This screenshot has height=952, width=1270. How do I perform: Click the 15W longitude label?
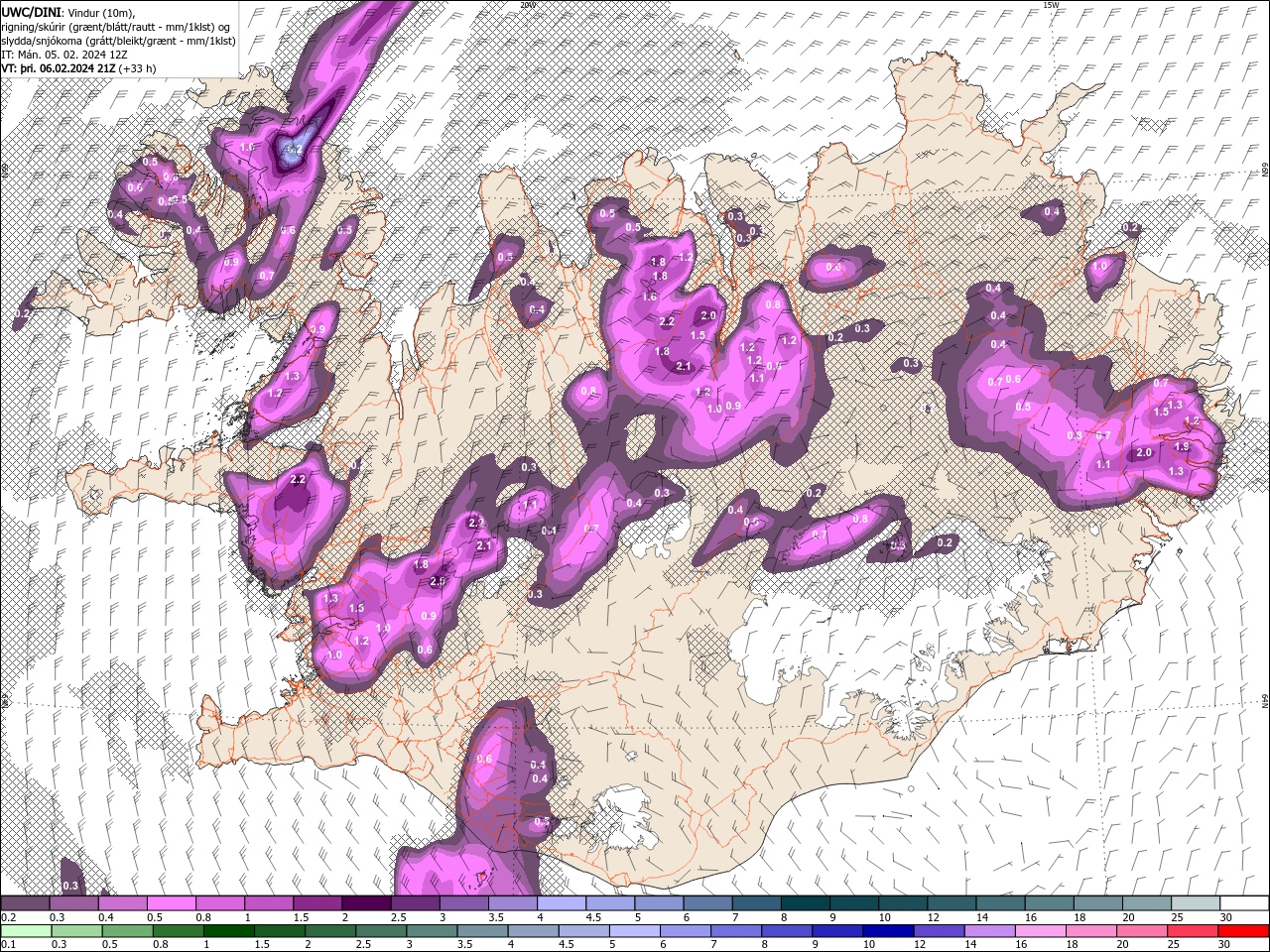pos(1052,5)
